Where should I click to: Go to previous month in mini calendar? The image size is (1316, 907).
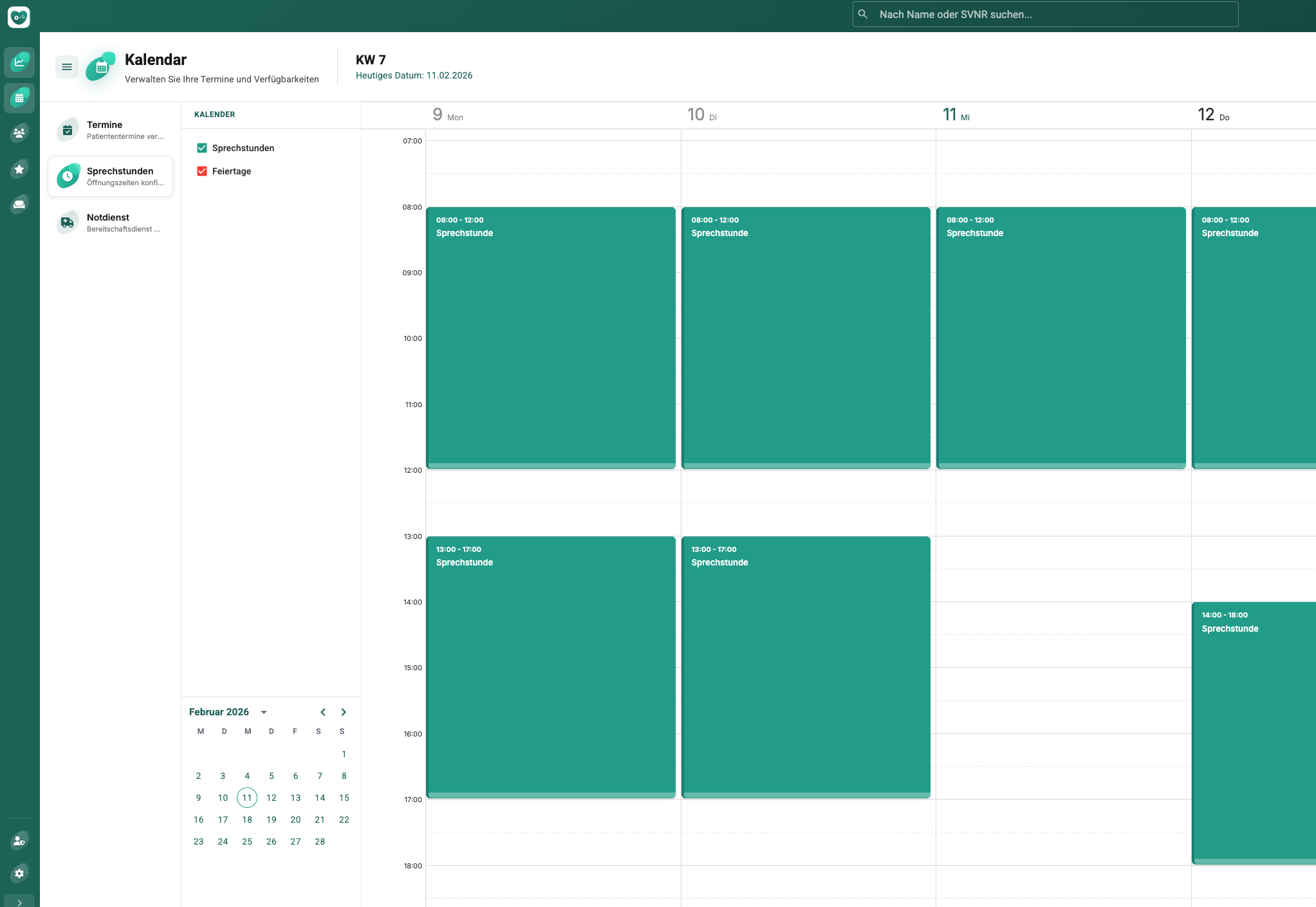pyautogui.click(x=323, y=712)
